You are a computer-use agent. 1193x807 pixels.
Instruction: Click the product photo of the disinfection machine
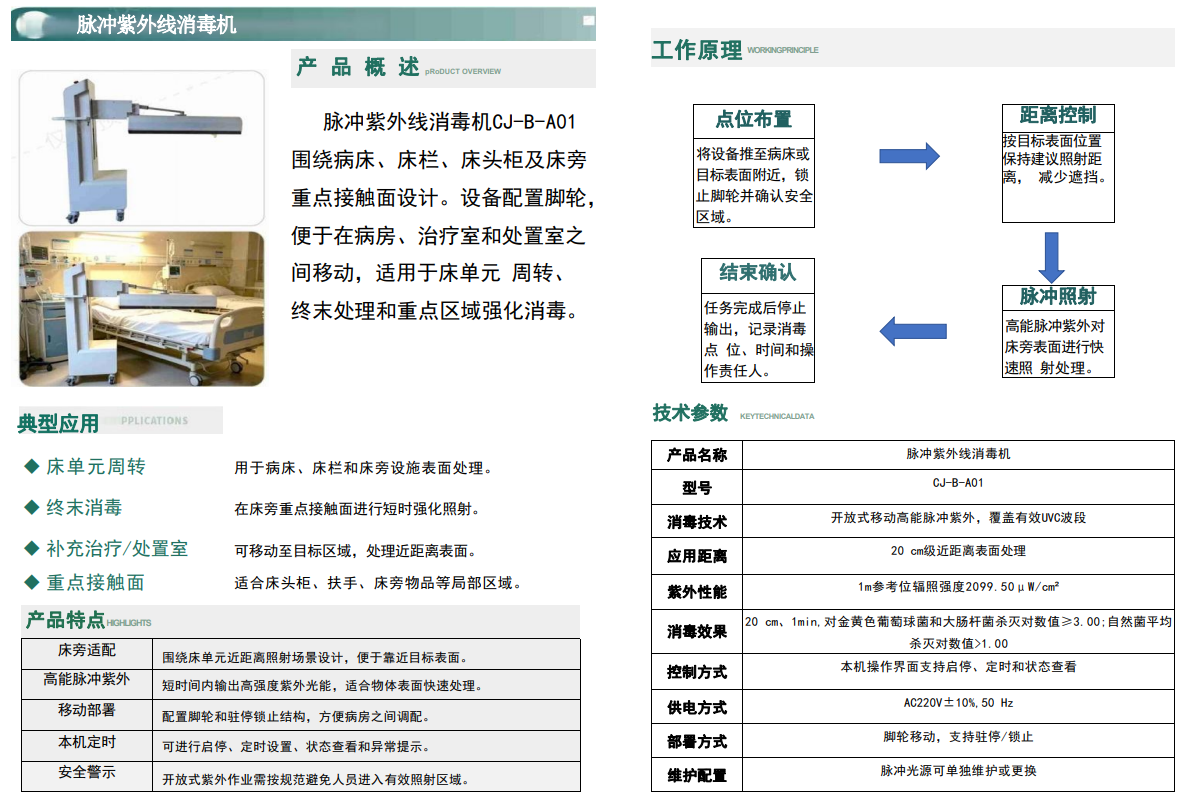tap(142, 148)
